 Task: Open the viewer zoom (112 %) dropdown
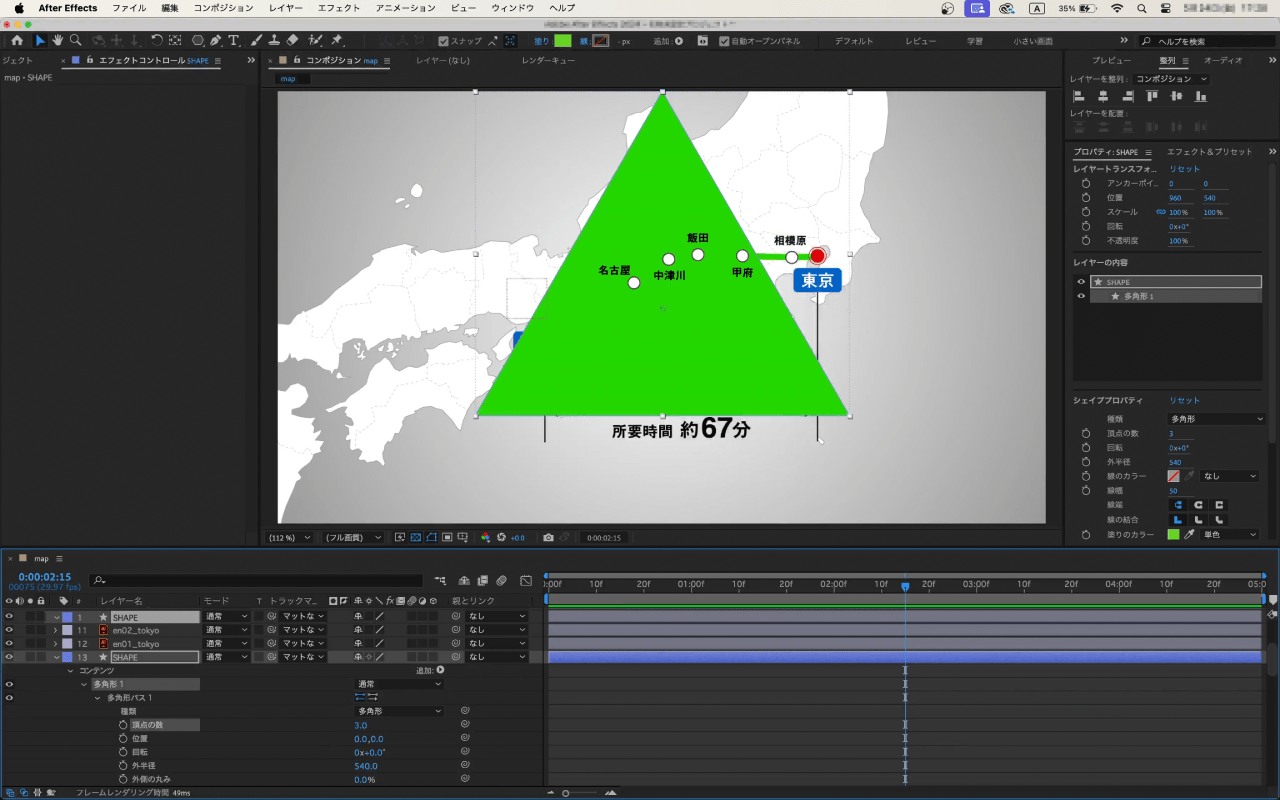(x=290, y=537)
